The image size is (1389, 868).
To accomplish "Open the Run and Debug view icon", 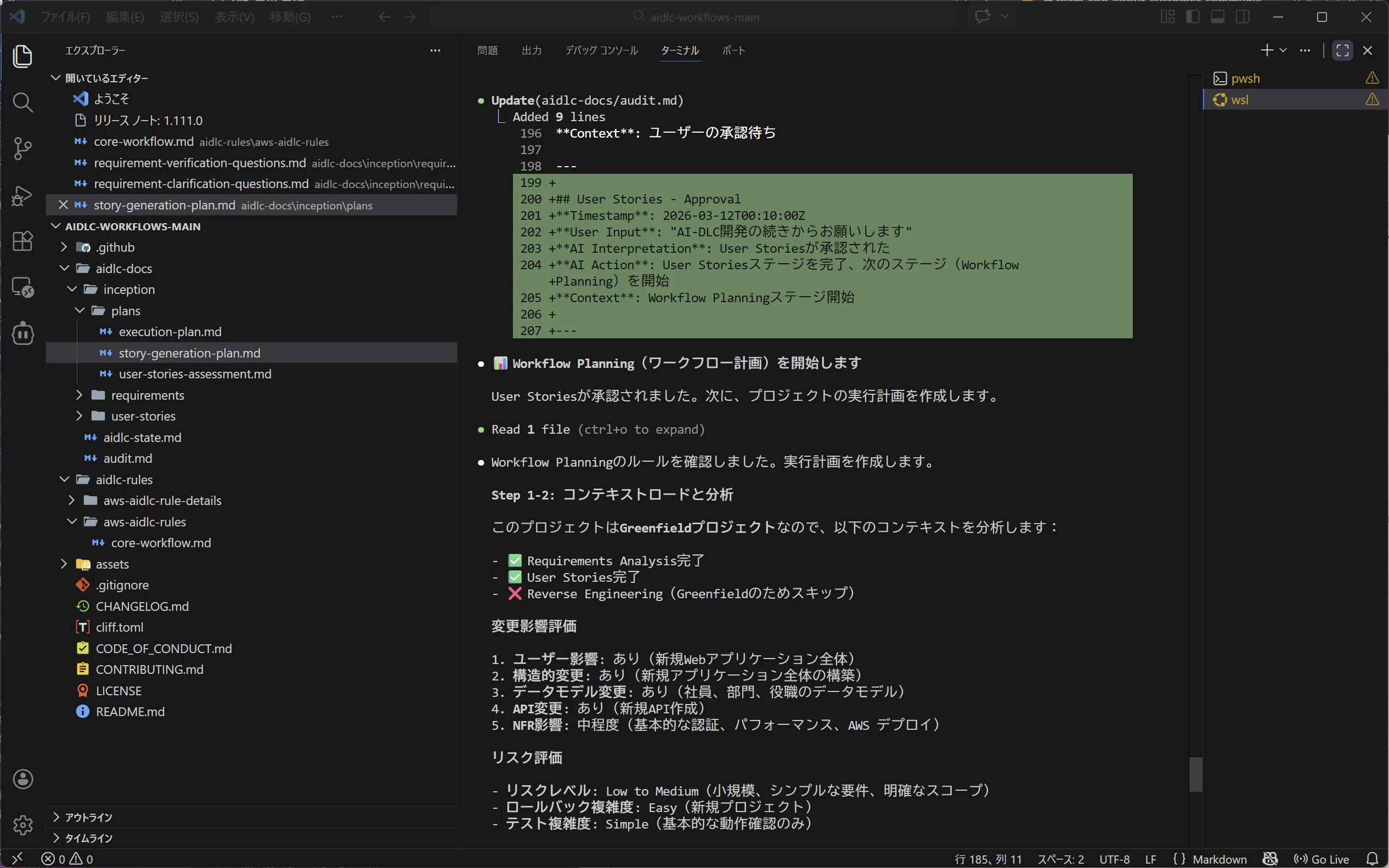I will click(x=22, y=195).
